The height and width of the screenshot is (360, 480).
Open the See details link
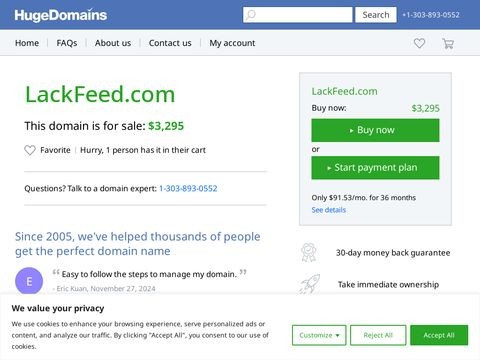(328, 210)
